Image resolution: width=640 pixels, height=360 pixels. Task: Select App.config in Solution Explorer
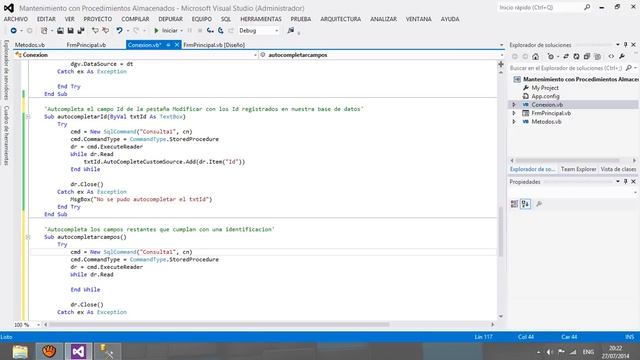(545, 96)
